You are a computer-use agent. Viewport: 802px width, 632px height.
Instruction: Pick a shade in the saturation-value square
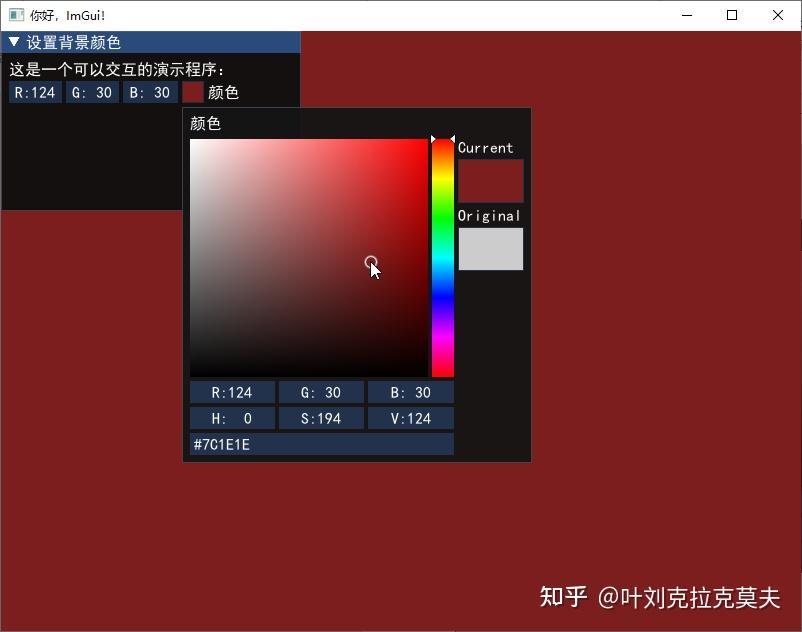tap(308, 255)
